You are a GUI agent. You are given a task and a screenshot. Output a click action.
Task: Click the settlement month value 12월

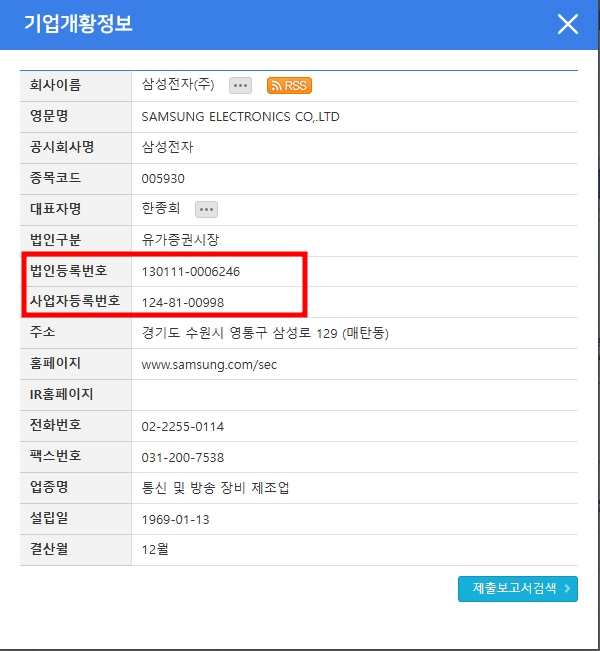coord(155,550)
